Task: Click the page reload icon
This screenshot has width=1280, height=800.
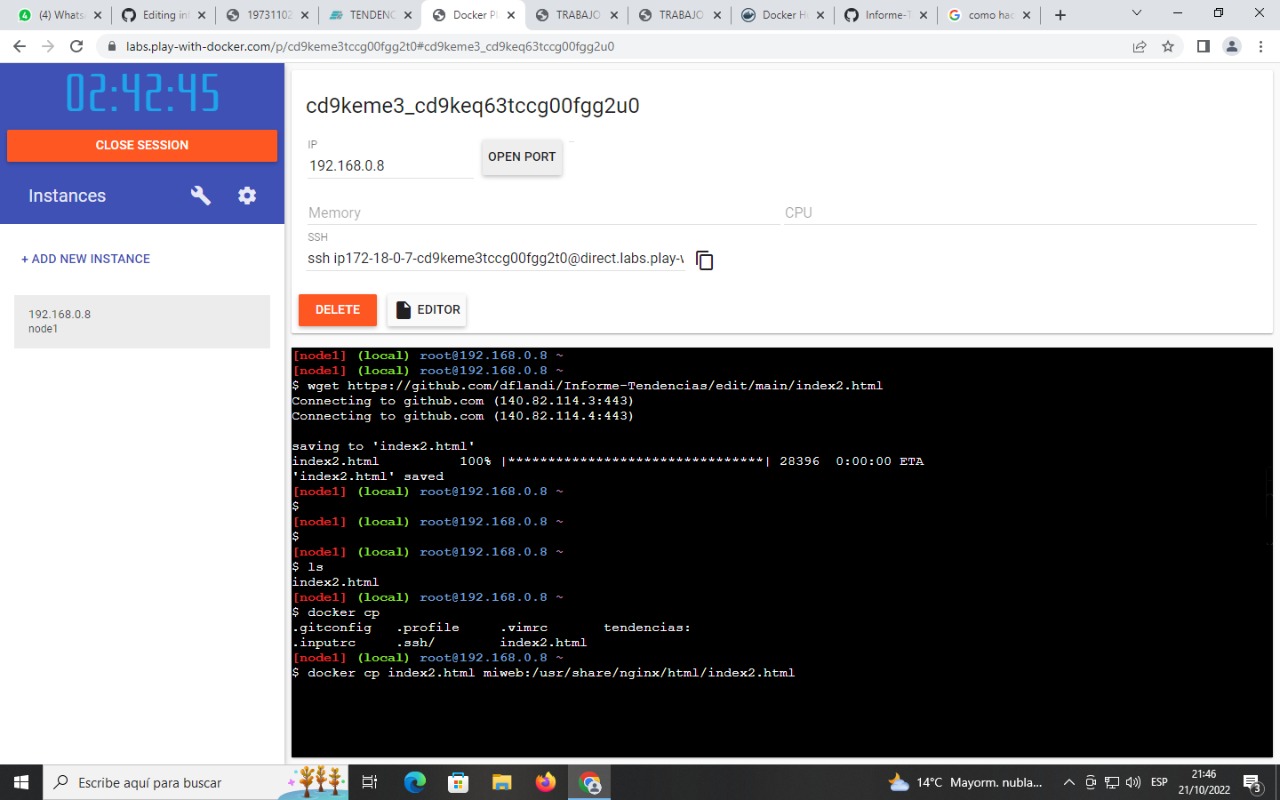Action: [x=76, y=46]
